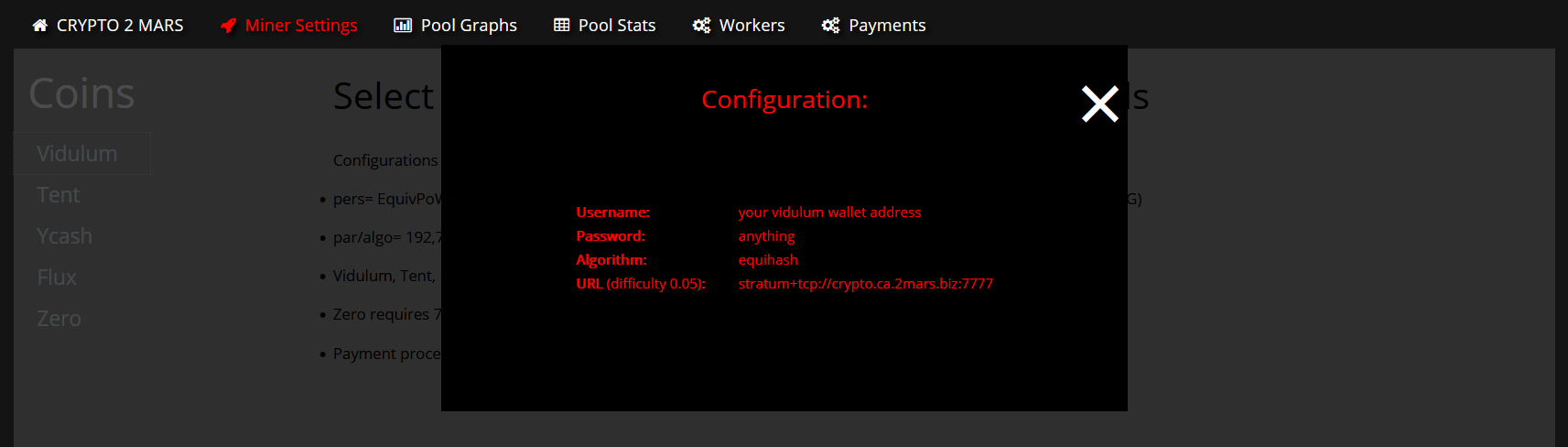Click the gears icon next to Workers
This screenshot has height=447, width=1568.
coord(701,26)
